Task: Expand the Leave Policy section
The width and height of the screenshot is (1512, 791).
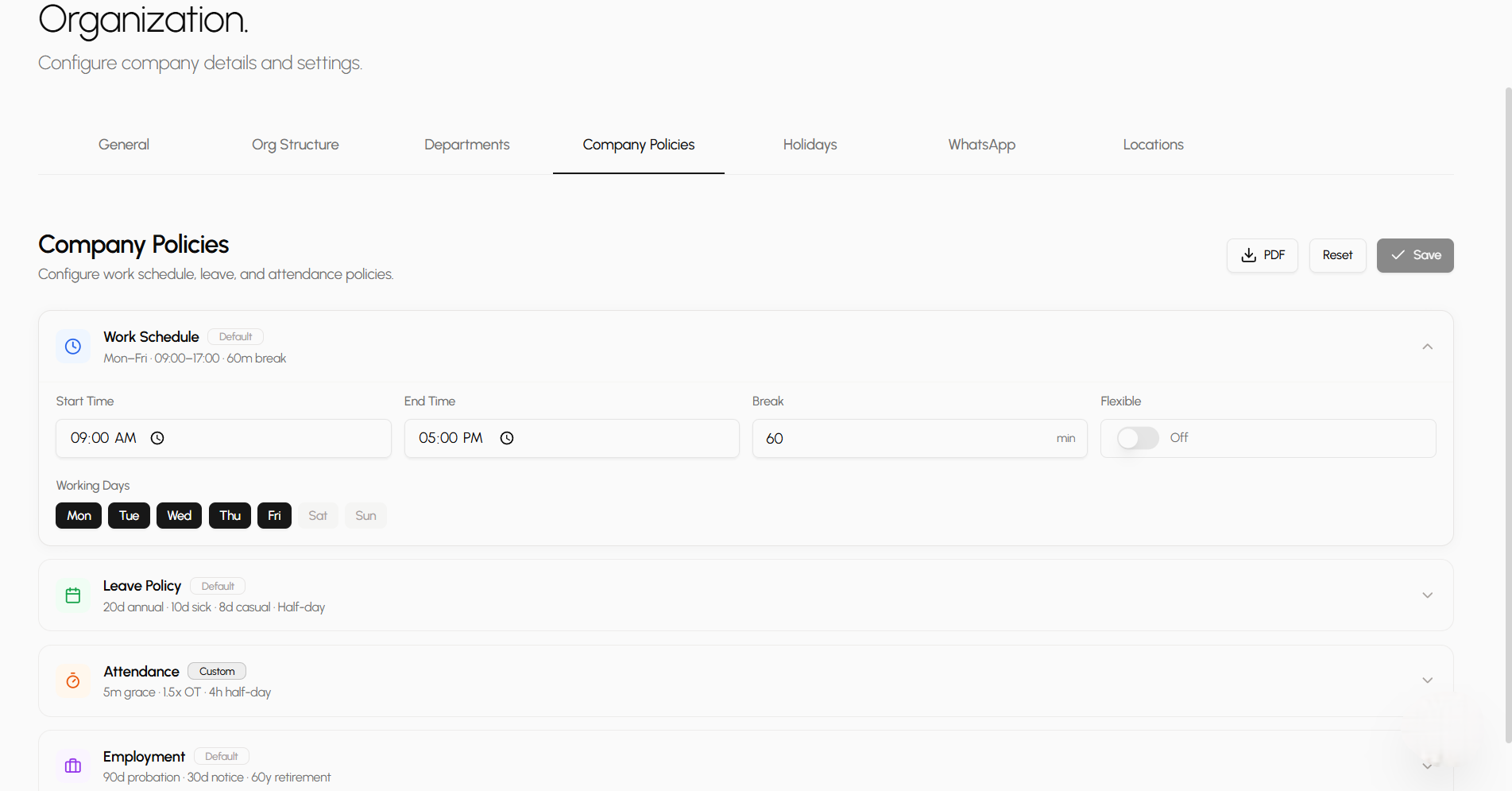Action: pyautogui.click(x=1427, y=595)
